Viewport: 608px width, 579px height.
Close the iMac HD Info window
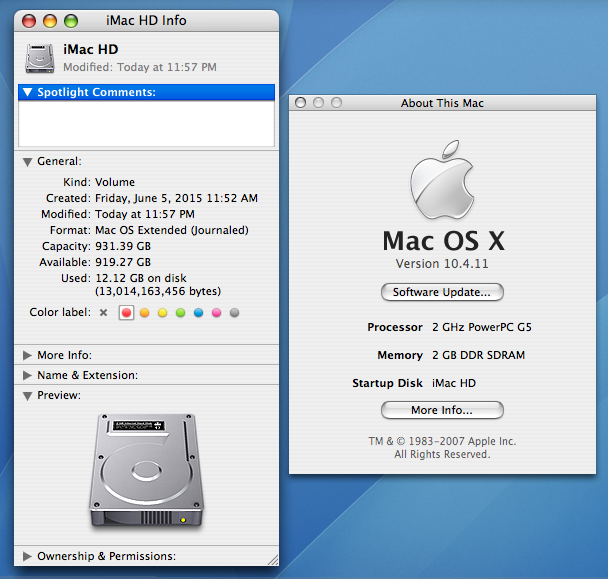[29, 21]
